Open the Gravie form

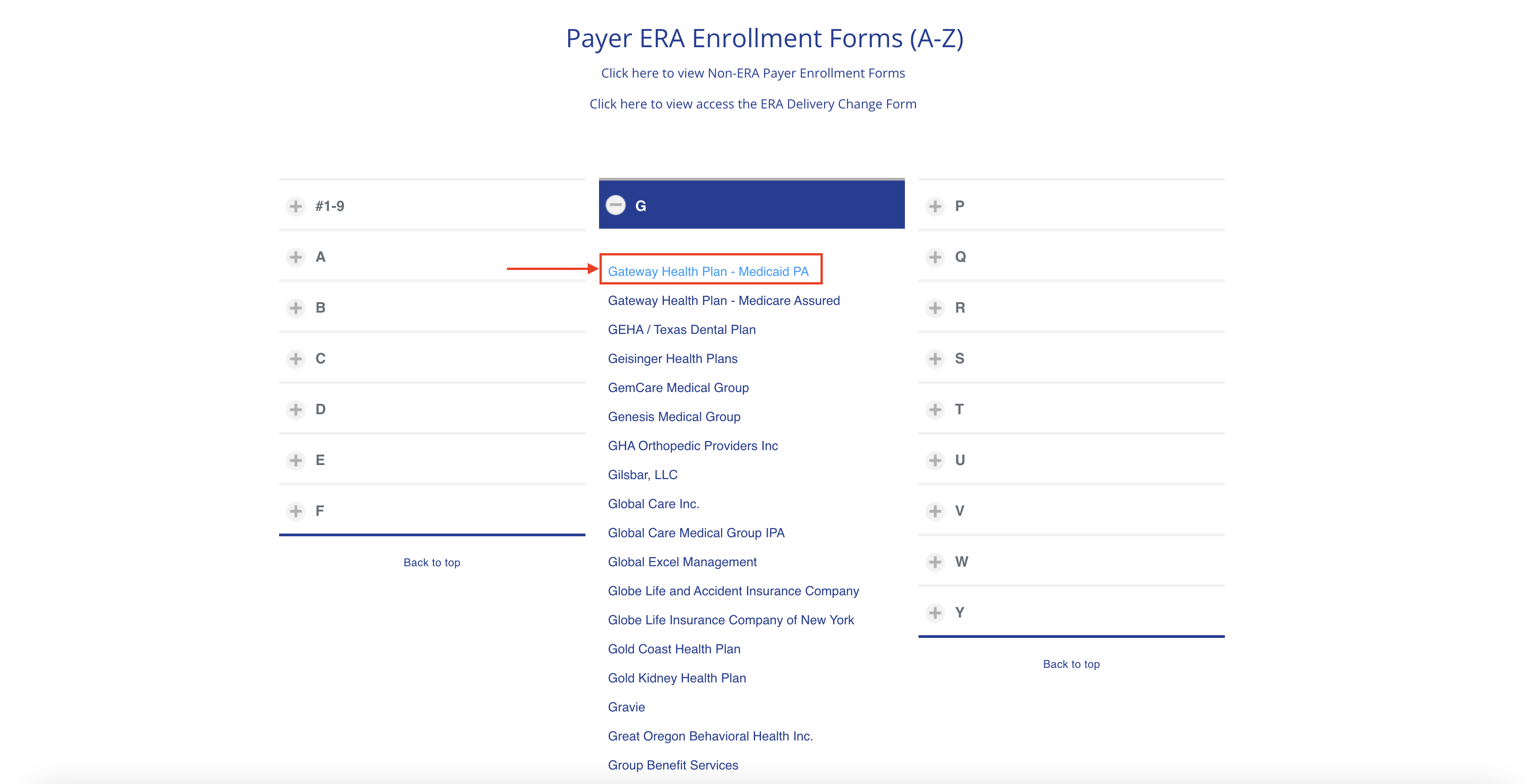[x=626, y=707]
